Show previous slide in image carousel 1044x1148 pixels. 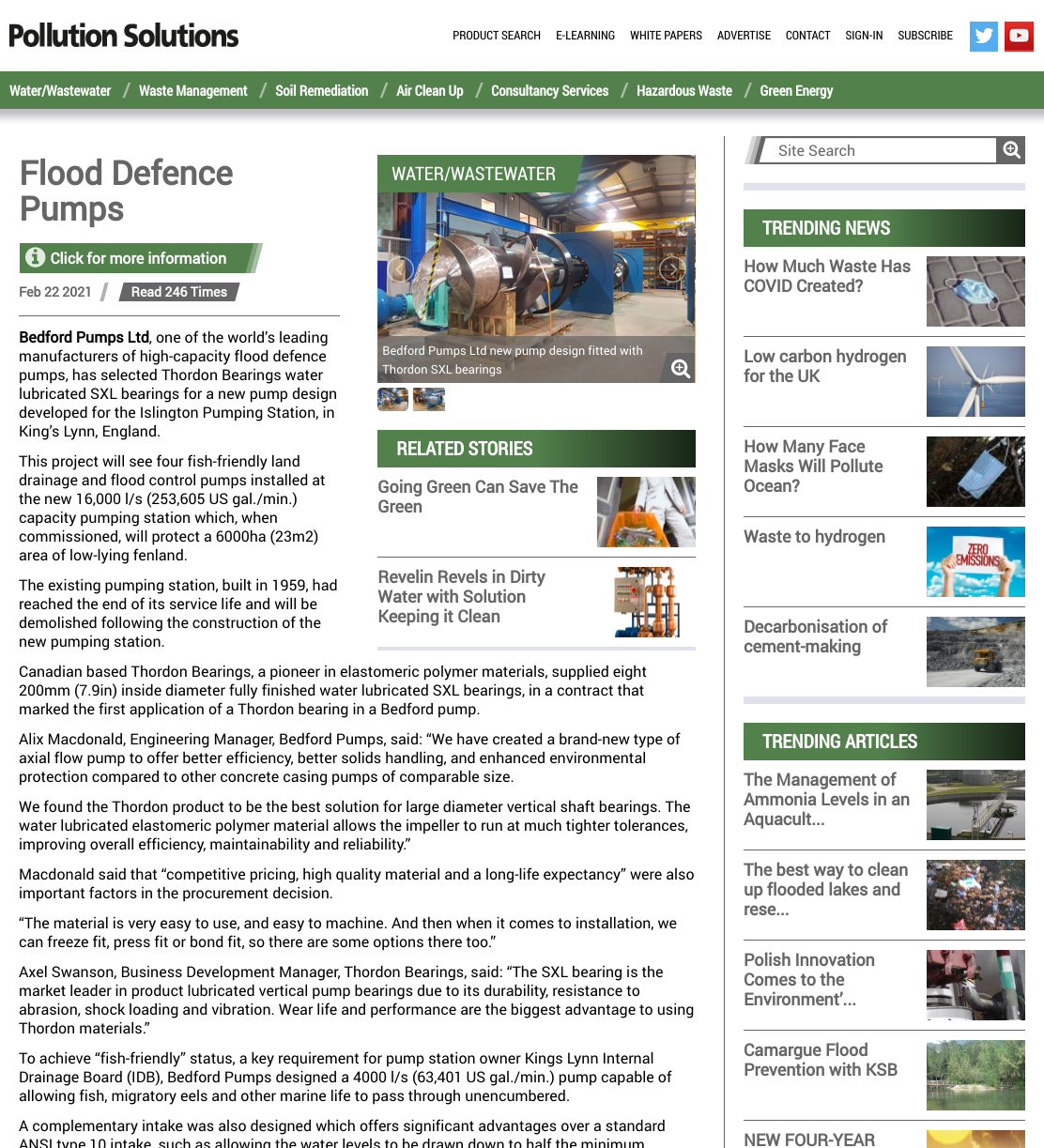(x=401, y=269)
